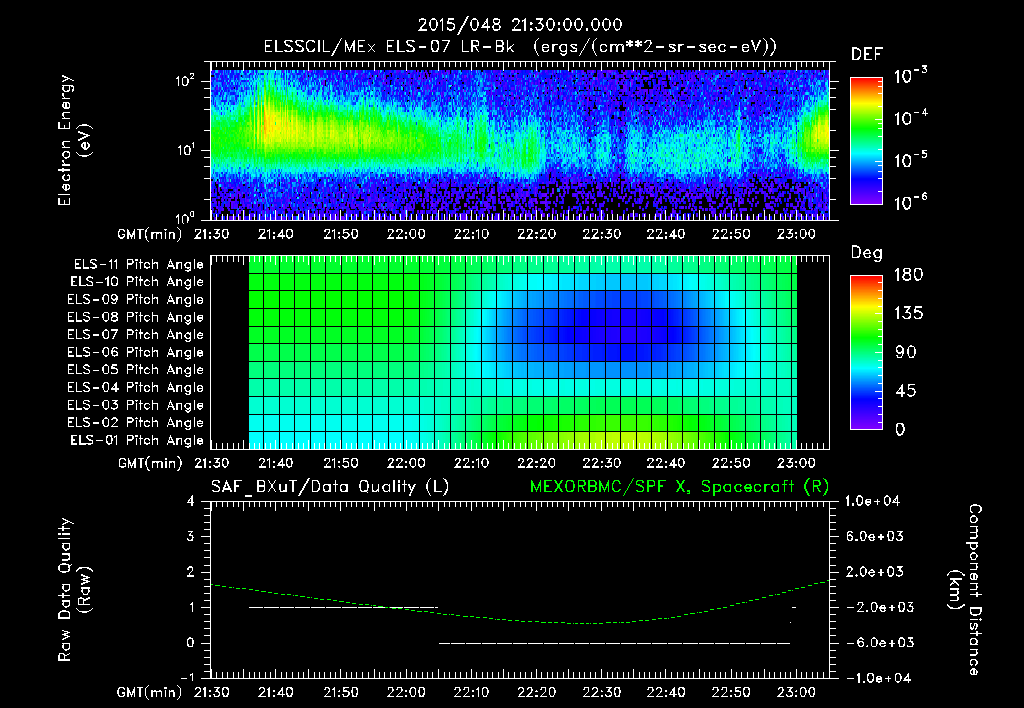The height and width of the screenshot is (708, 1024).
Task: Click the GMT(min) label under pitch angle panel
Action: click(150, 464)
